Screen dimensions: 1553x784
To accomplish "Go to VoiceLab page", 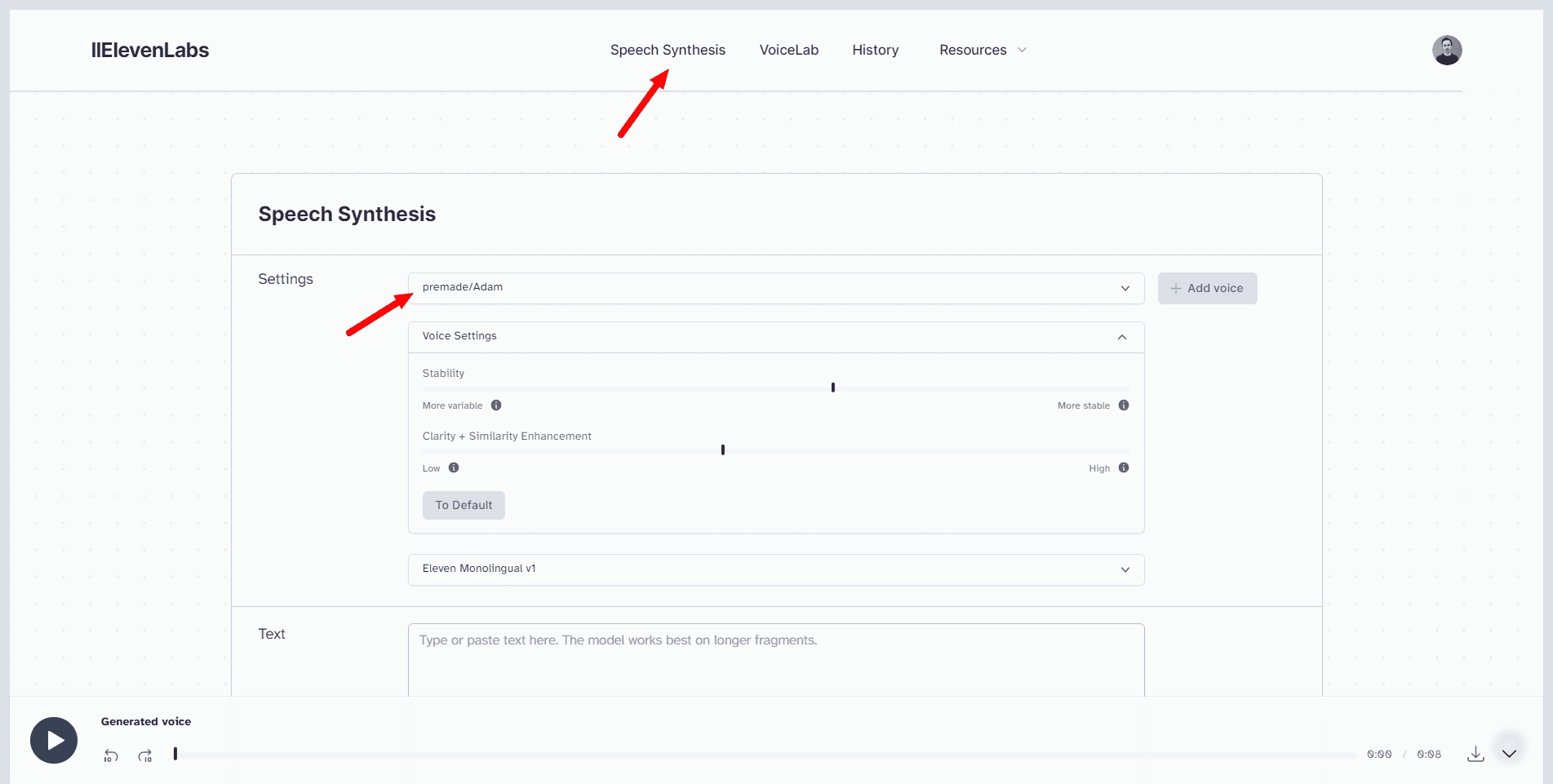I will 788,50.
